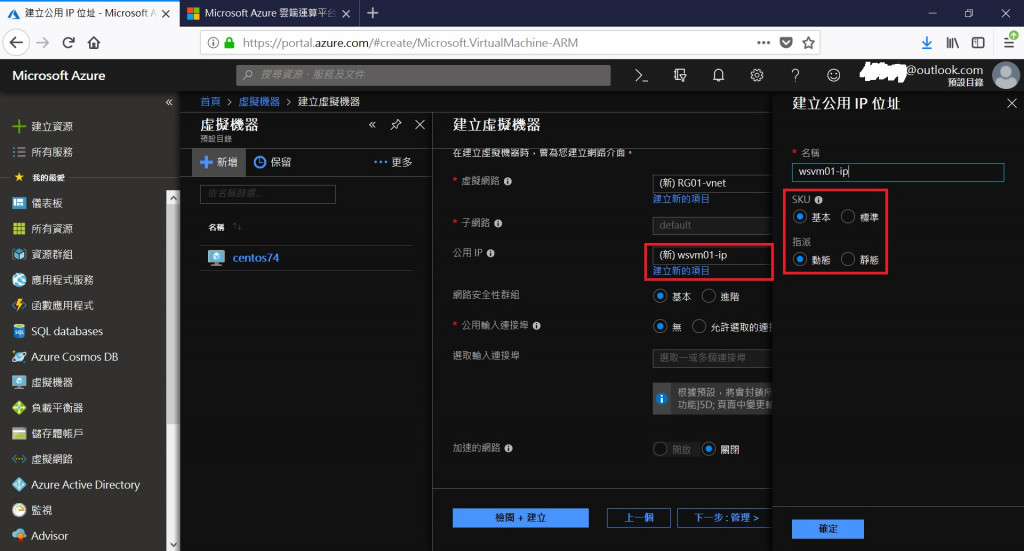Open Firefox hamburger menu
The image size is (1024, 551).
[1009, 43]
